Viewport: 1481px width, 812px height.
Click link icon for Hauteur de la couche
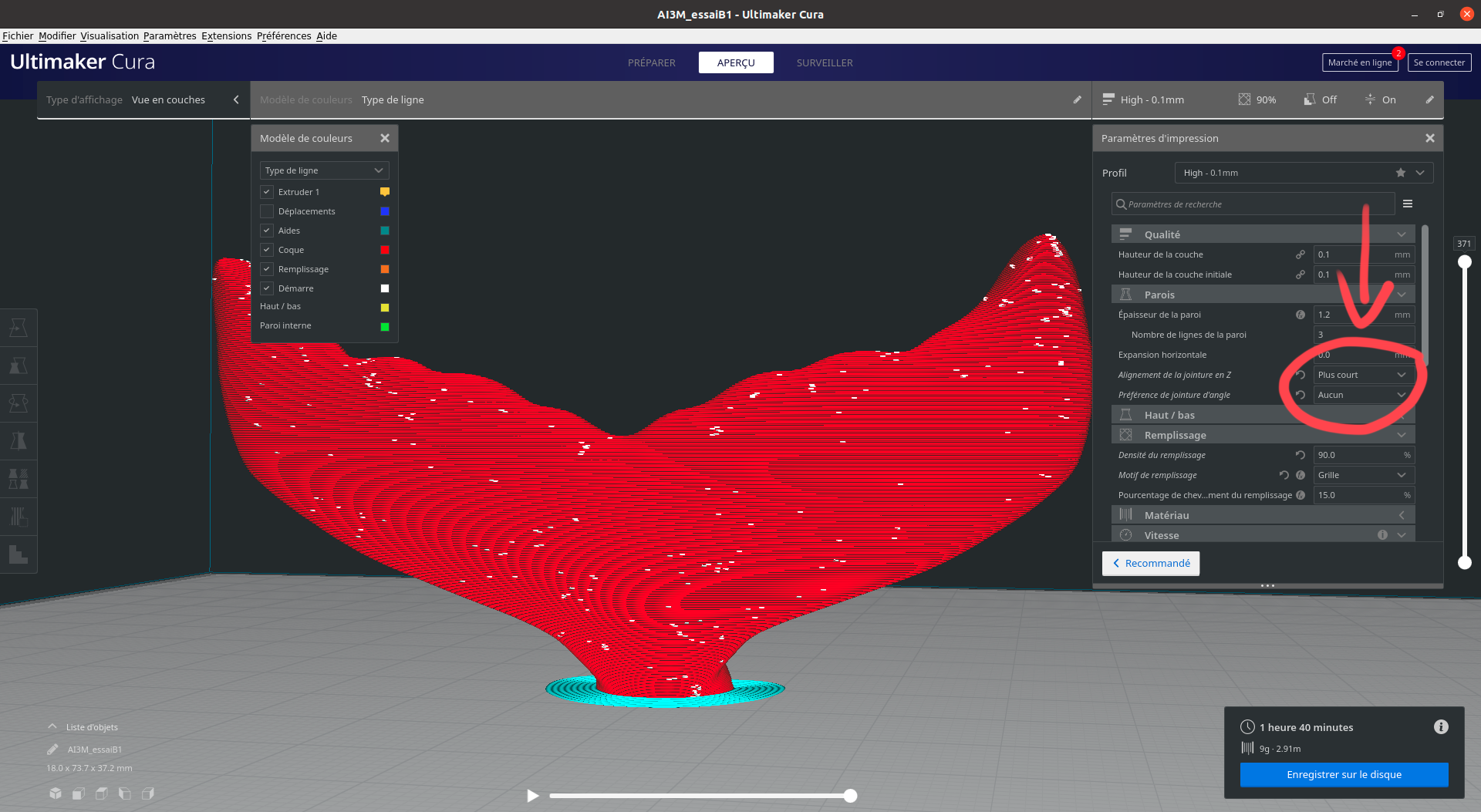pos(1301,254)
